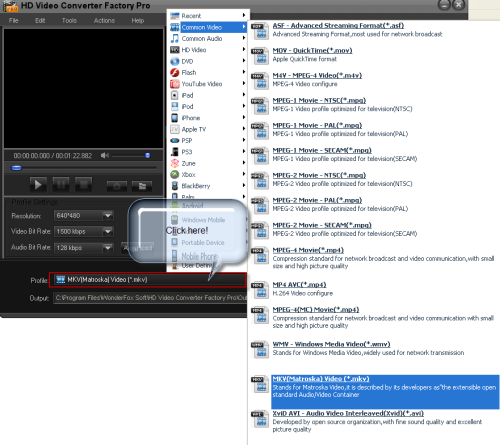Click the HD Video category icon

pos(175,50)
